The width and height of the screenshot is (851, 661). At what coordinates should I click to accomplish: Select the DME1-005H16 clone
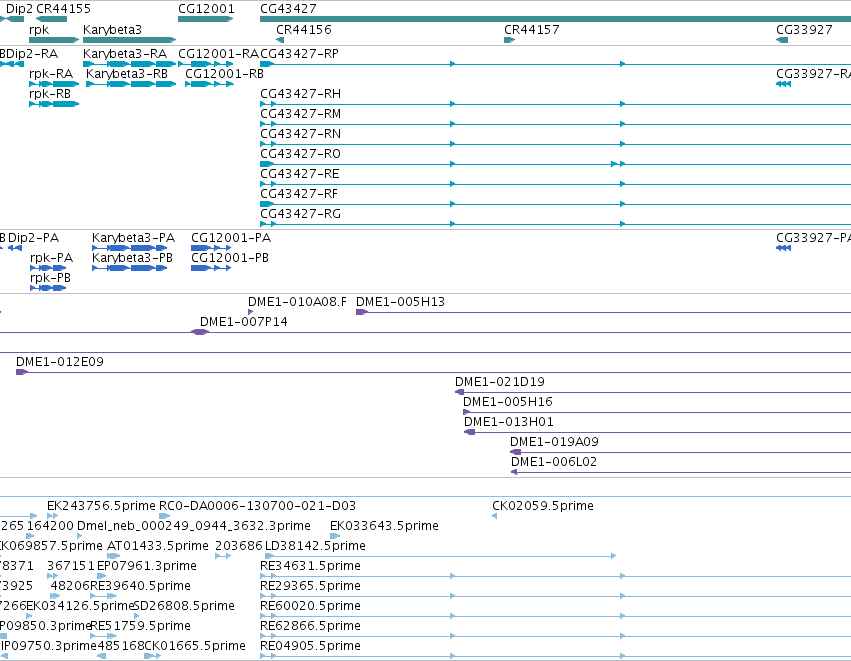point(508,403)
